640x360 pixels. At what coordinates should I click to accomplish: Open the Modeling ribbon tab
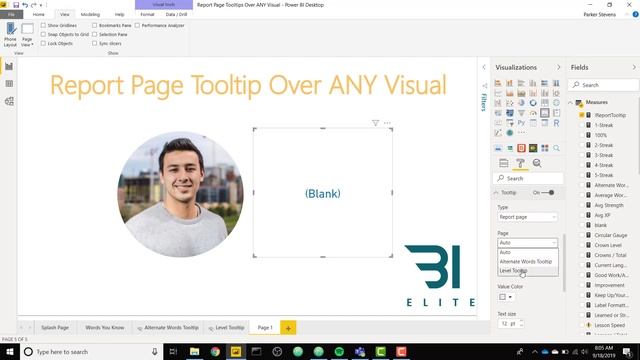[x=90, y=14]
